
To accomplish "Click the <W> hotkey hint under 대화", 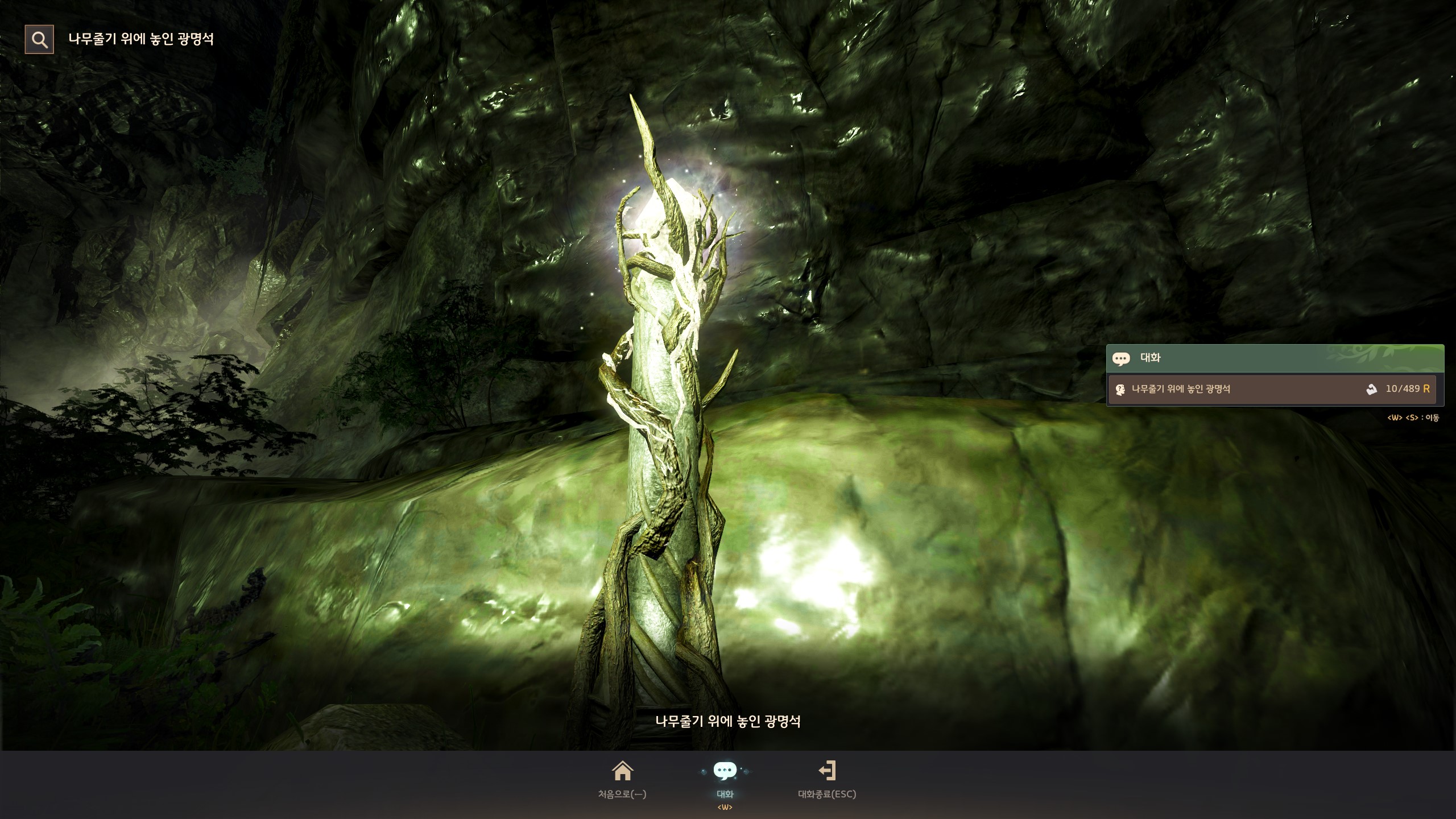I will tap(725, 808).
